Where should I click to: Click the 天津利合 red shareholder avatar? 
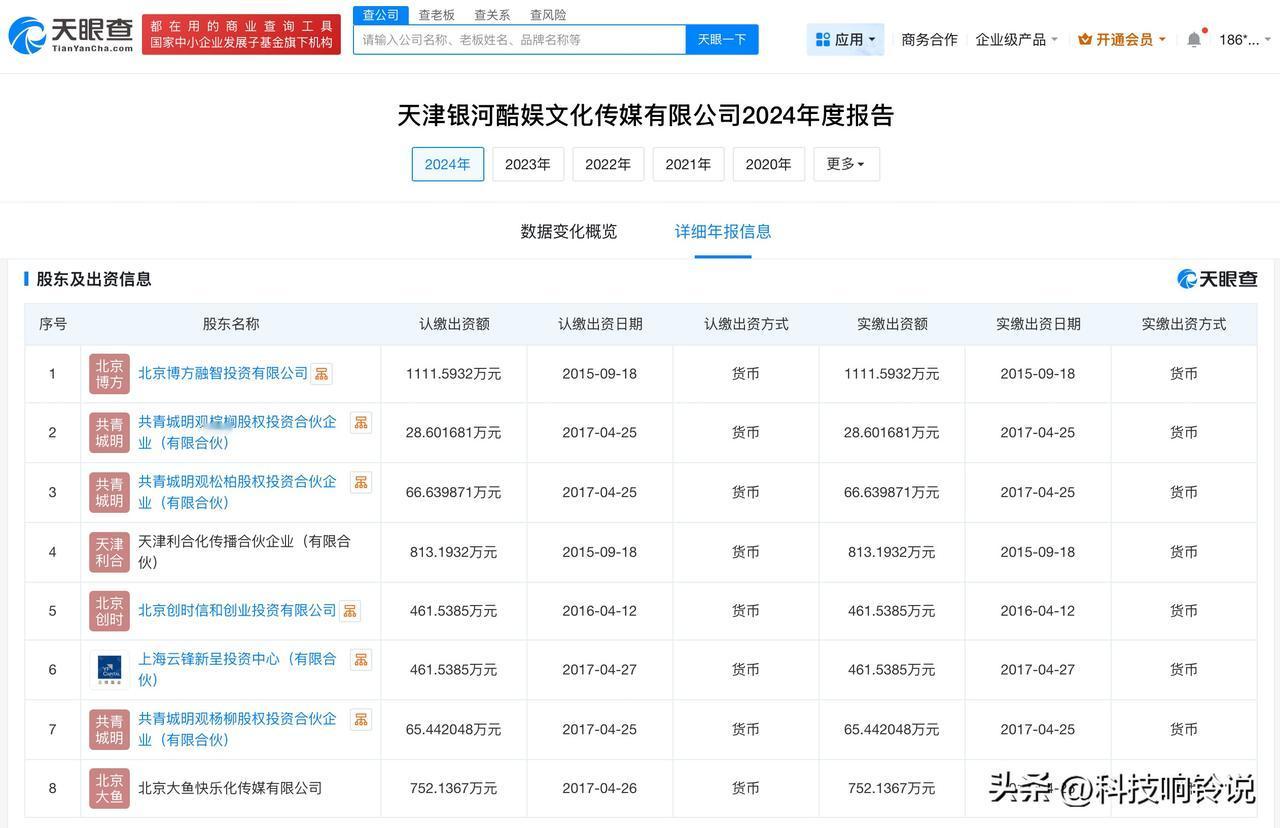(109, 552)
